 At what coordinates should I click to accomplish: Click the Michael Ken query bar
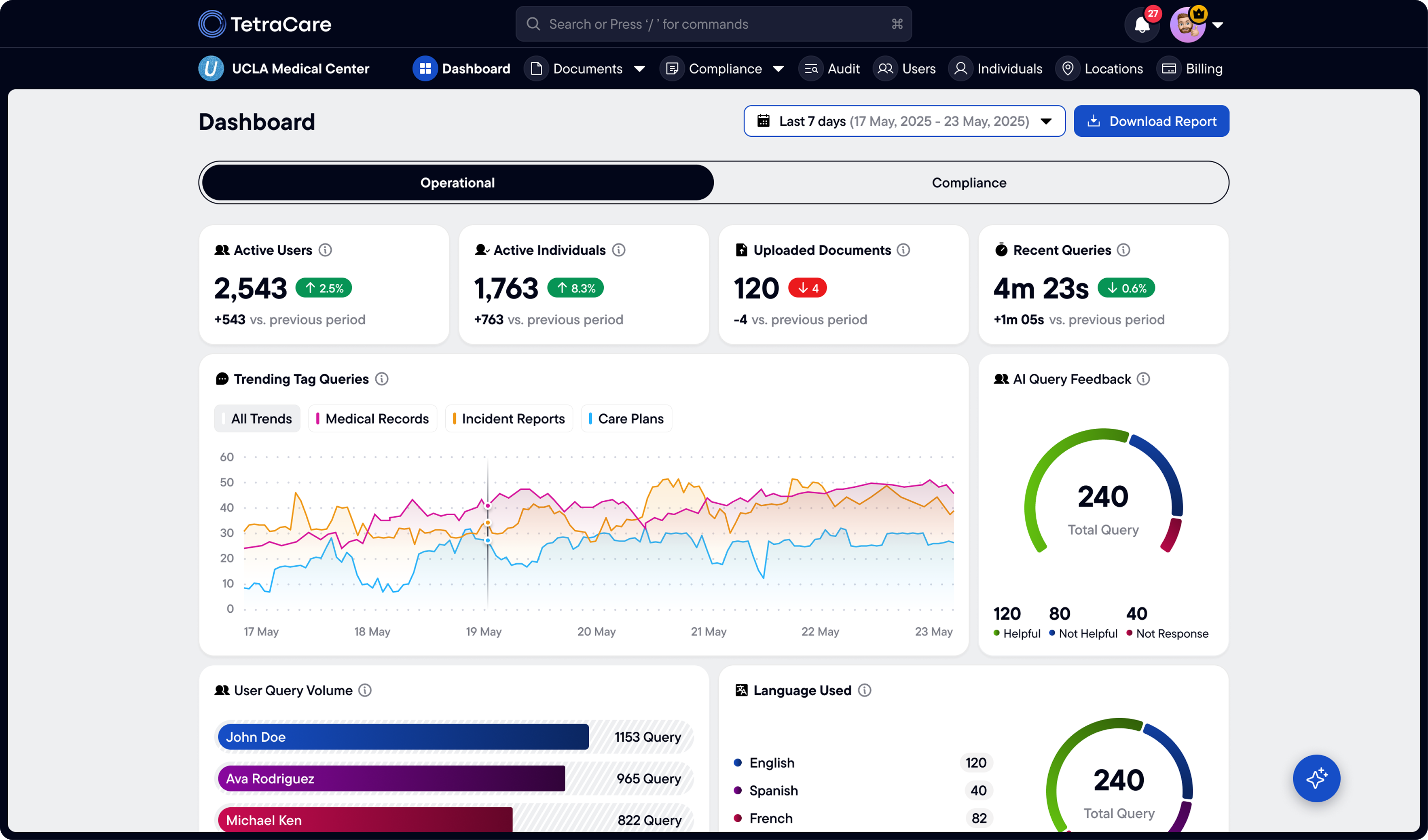coord(365,820)
